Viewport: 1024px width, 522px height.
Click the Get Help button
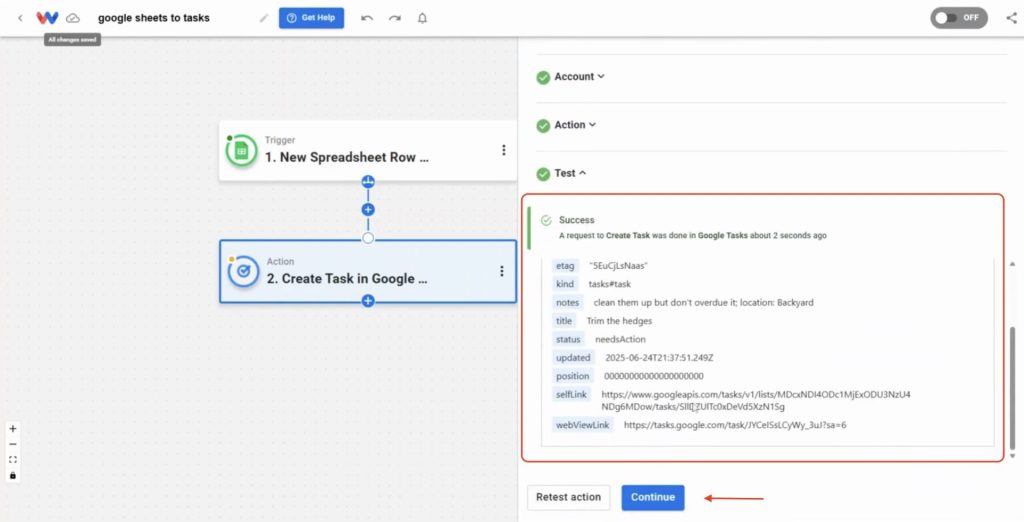(x=312, y=18)
